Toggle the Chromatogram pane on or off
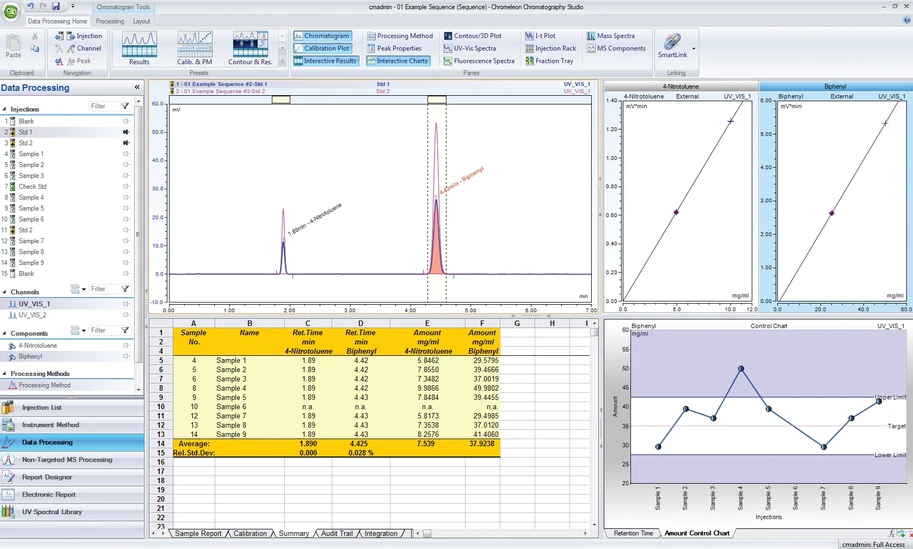 325,36
